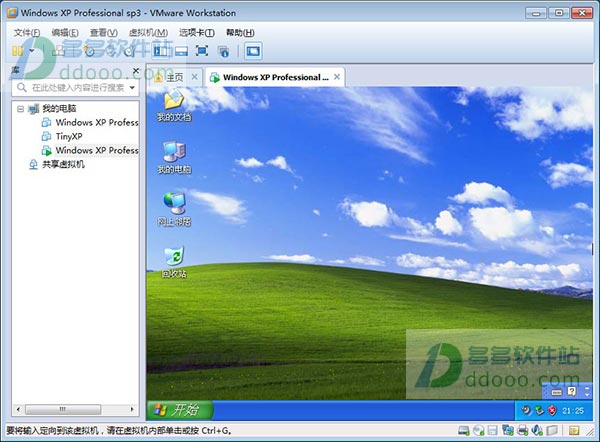
Task: Open the power options dropdown arrow
Action: [x=32, y=51]
